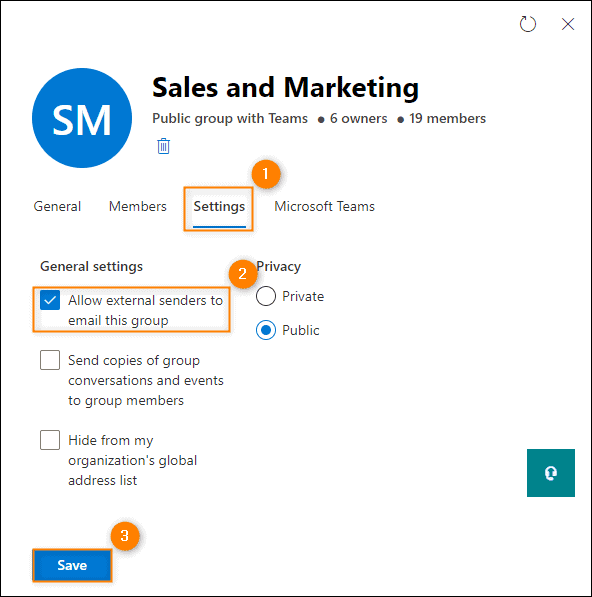Click the trash can delete group icon

point(163,146)
